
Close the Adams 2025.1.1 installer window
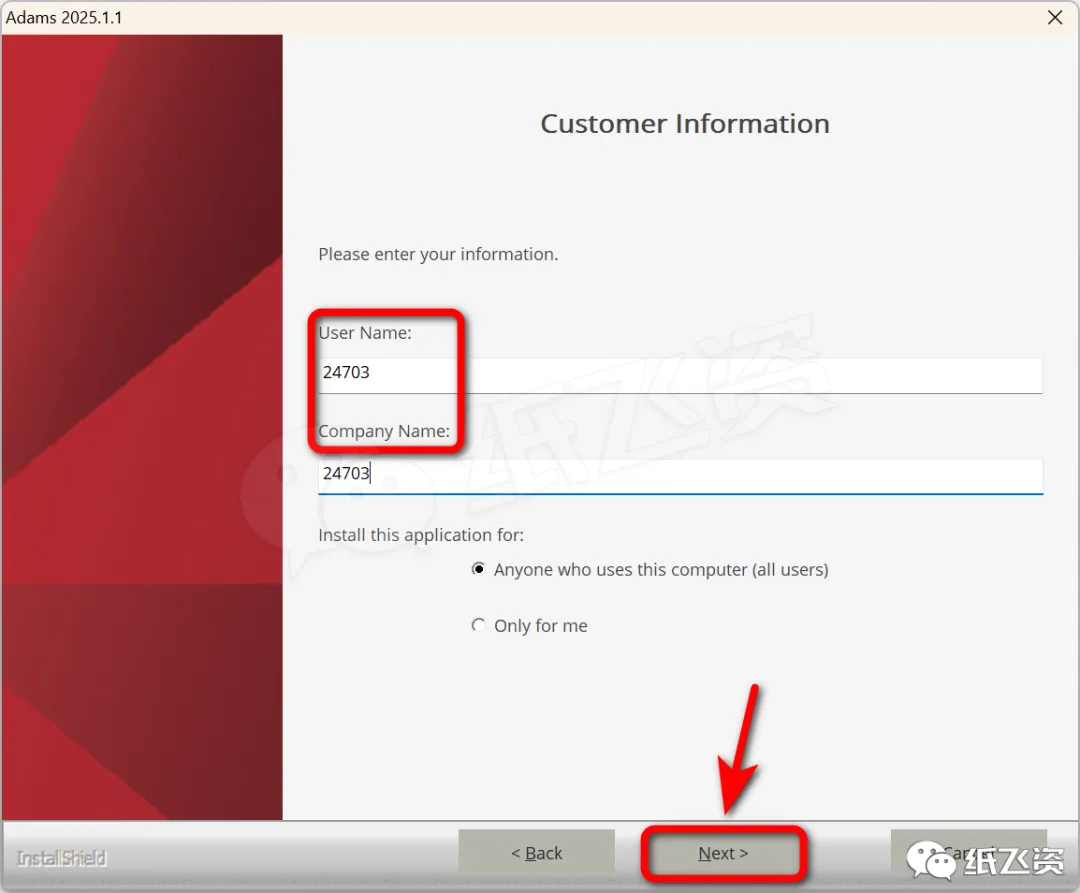1055,17
